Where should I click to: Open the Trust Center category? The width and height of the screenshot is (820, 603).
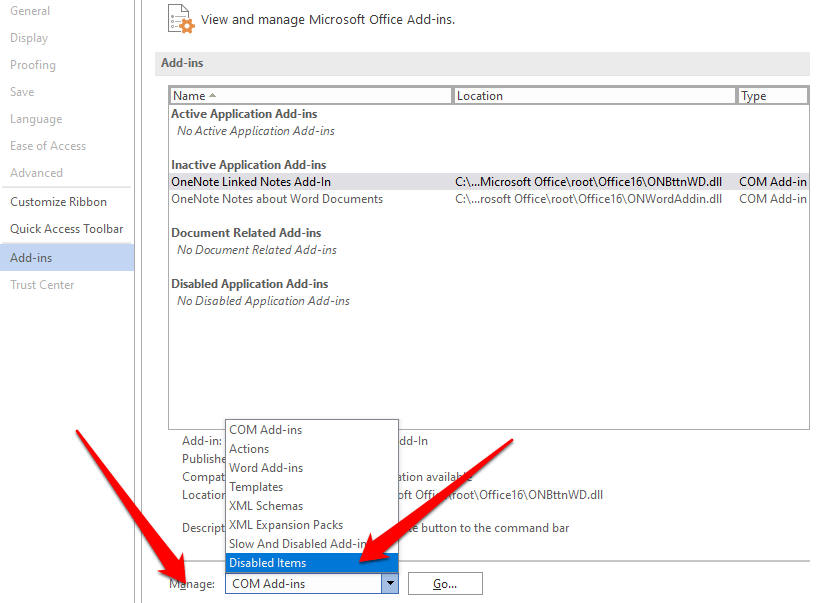pyautogui.click(x=42, y=285)
